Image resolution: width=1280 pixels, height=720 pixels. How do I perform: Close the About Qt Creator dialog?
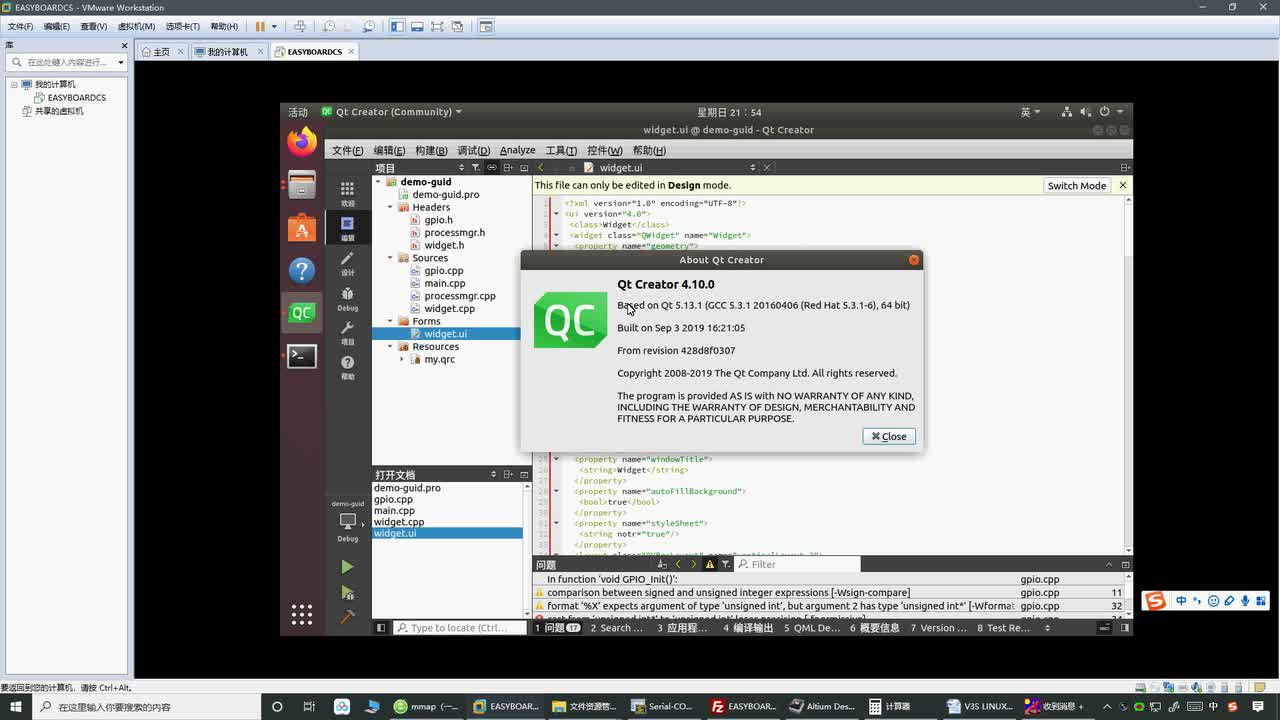[x=889, y=436]
